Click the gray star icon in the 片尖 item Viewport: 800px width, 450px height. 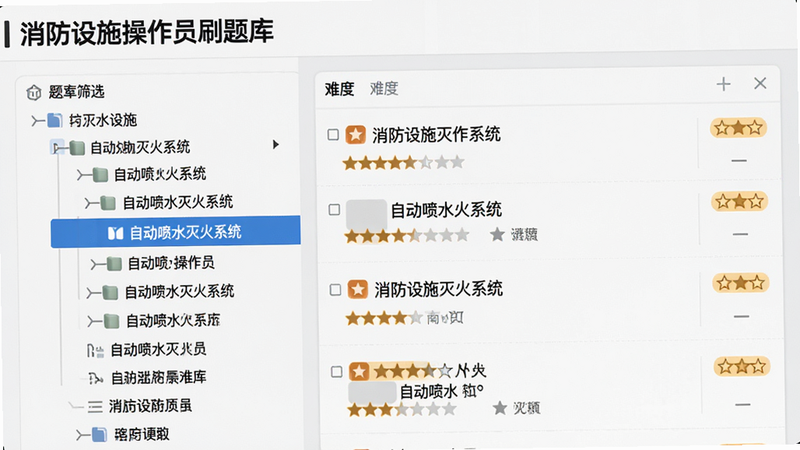[500, 408]
